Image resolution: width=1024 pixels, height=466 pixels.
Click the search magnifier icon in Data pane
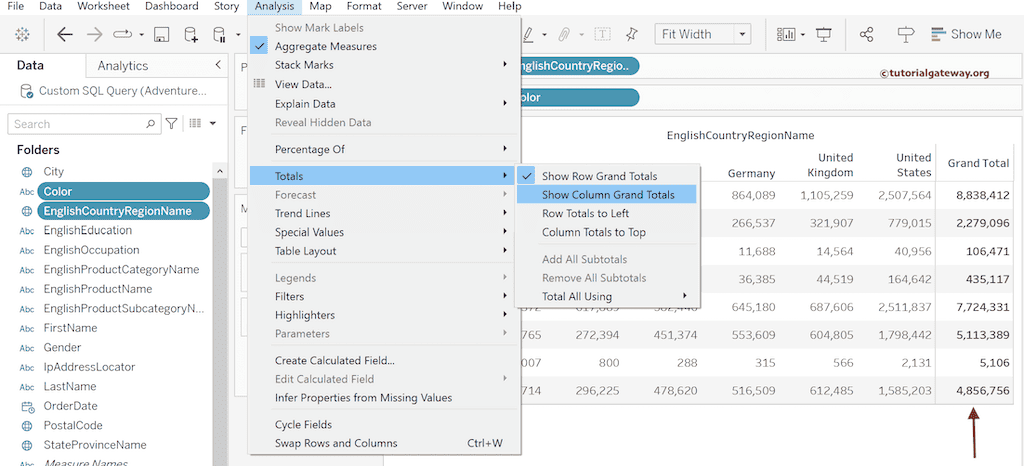click(x=150, y=123)
